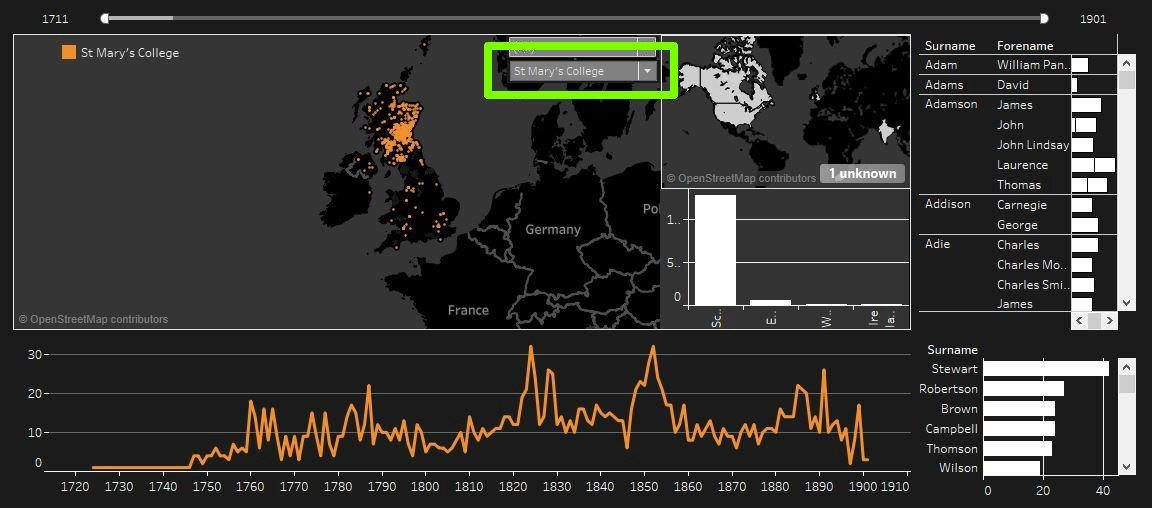The height and width of the screenshot is (508, 1152).
Task: Click the 1800 tick on the timeline axis
Action: click(425, 486)
